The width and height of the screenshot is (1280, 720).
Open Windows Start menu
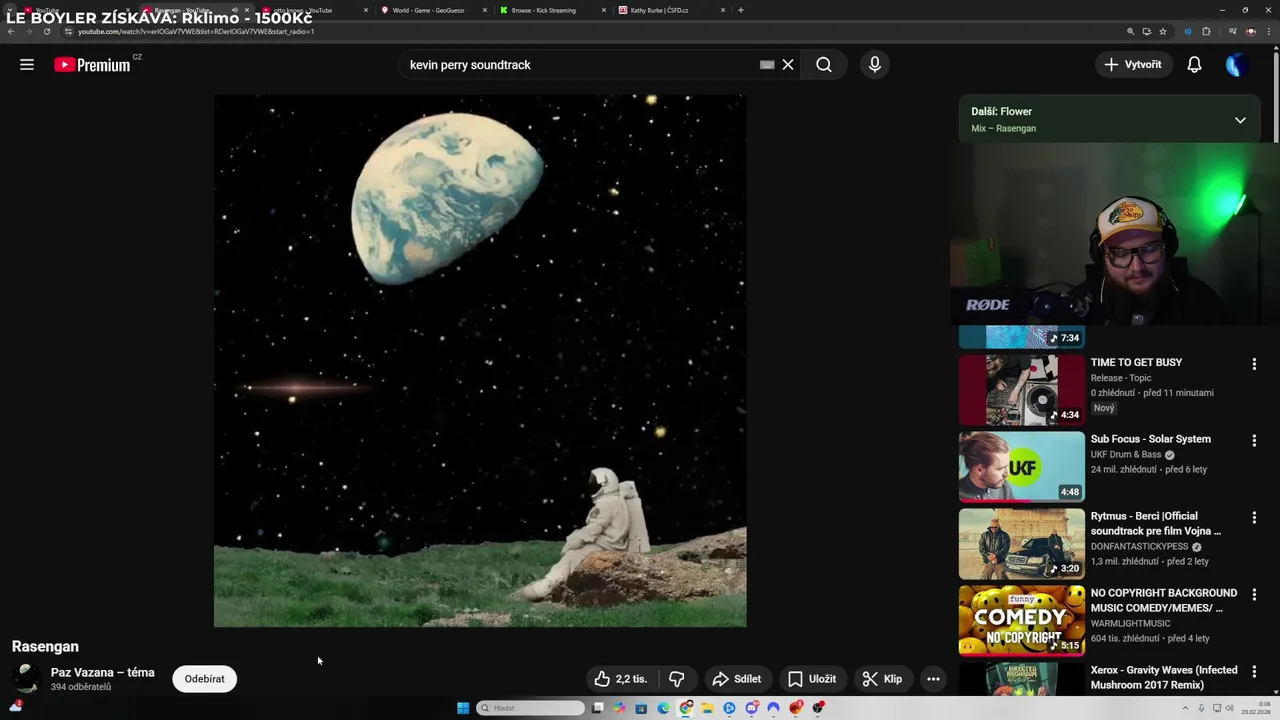(463, 708)
